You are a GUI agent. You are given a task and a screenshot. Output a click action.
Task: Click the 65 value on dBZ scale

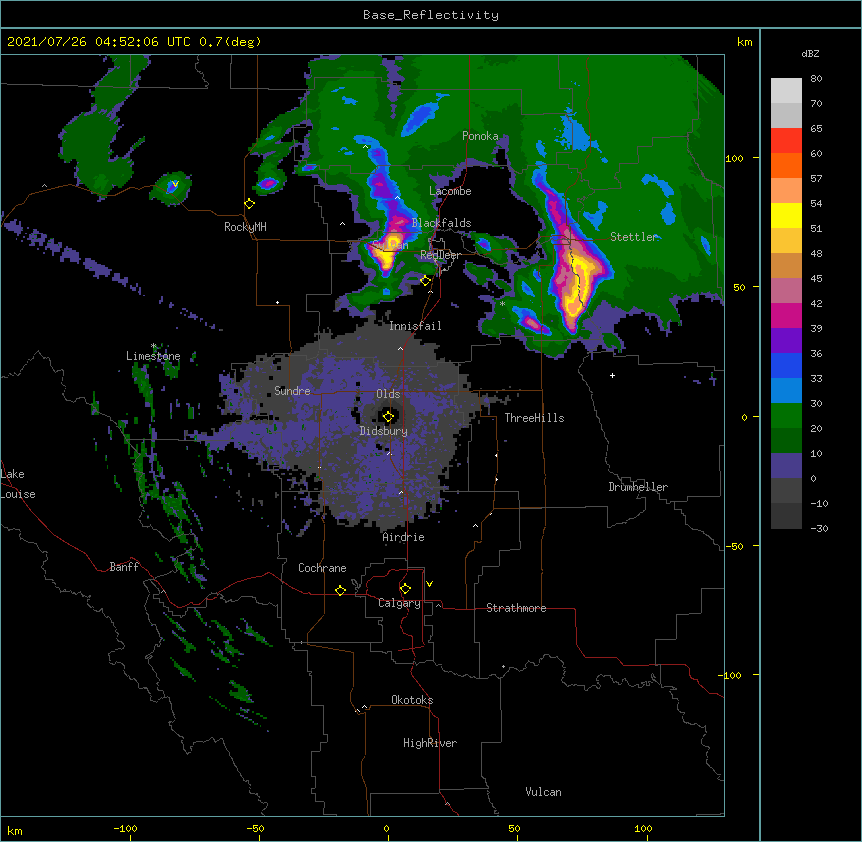click(816, 129)
